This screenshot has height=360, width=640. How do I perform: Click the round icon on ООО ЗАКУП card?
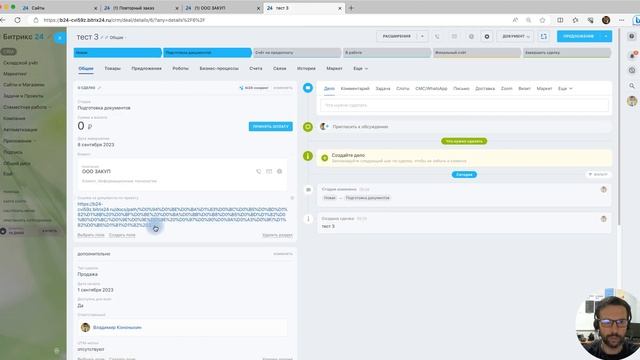[280, 171]
